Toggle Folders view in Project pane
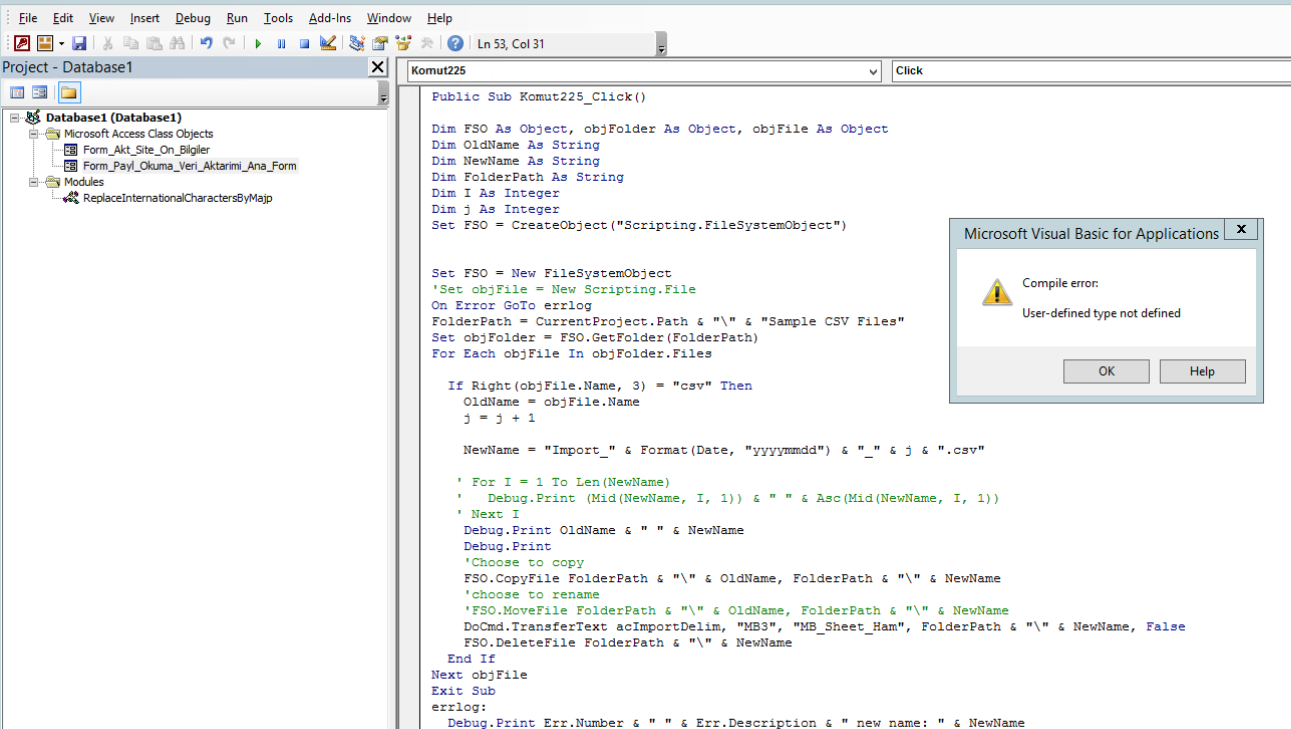1291x729 pixels. [68, 93]
